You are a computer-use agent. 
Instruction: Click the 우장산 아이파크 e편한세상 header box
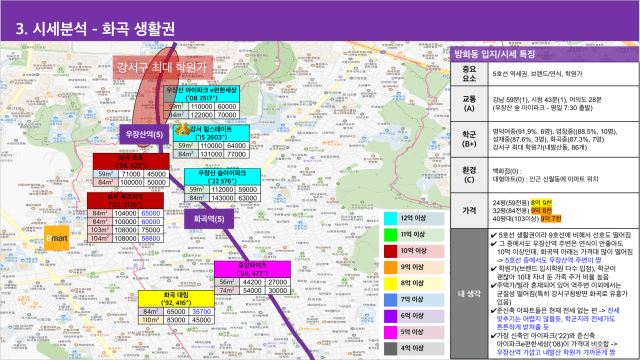pyautogui.click(x=202, y=93)
